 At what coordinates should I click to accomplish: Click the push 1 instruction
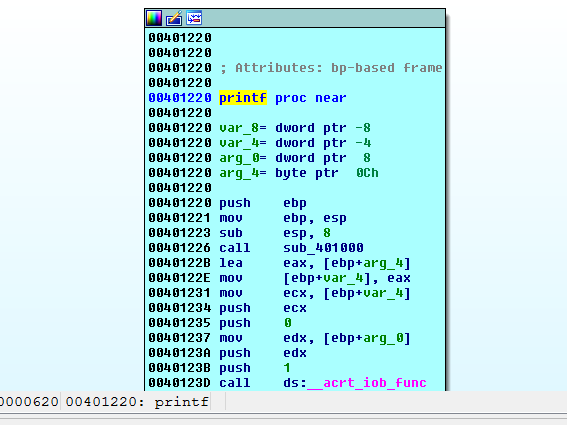click(x=255, y=368)
